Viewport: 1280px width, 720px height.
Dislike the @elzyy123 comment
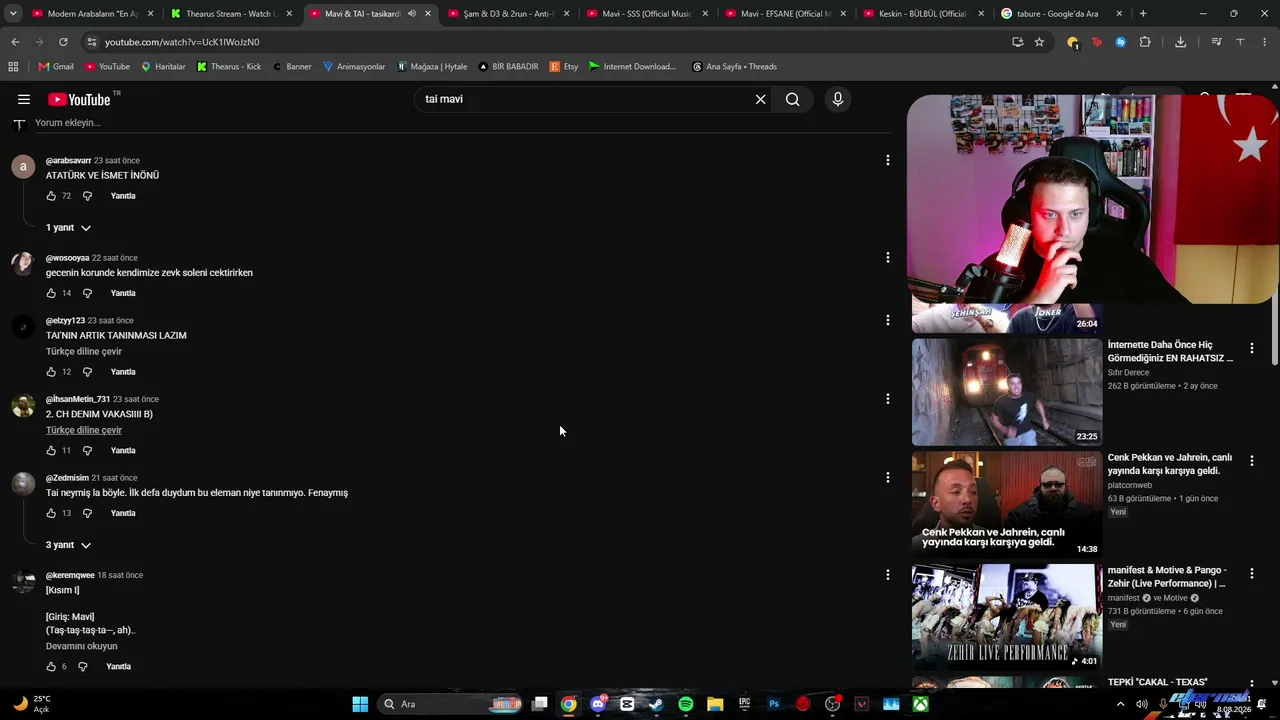pos(87,372)
